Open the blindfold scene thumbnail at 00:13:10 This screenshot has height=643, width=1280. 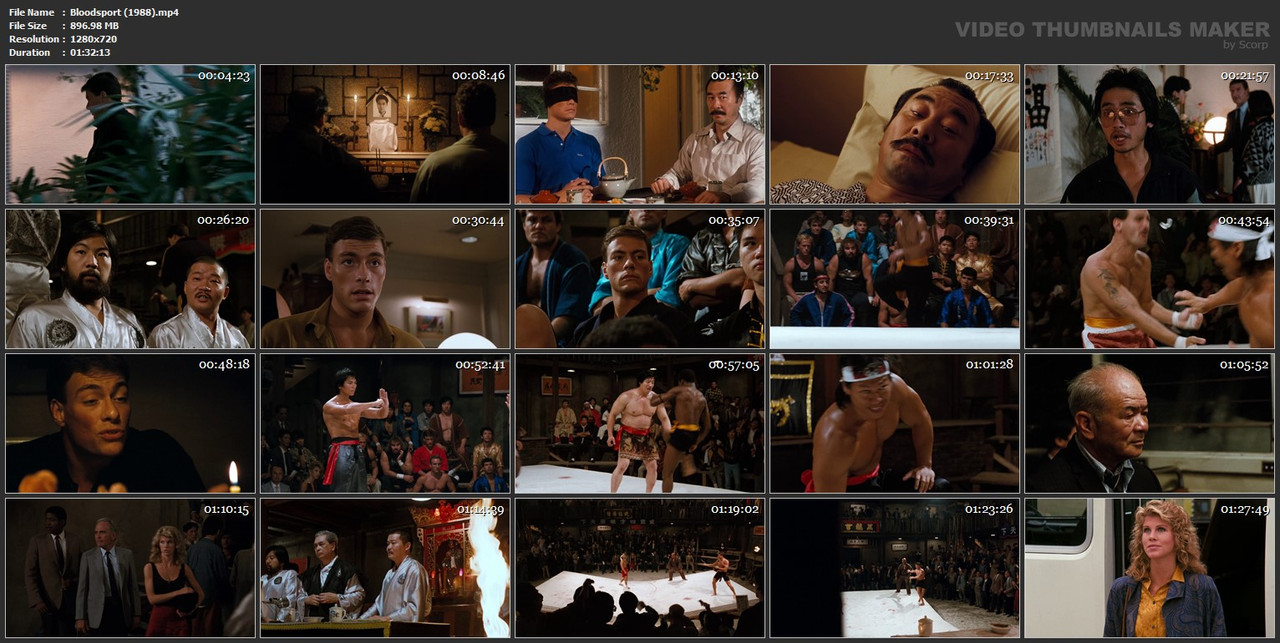[640, 134]
